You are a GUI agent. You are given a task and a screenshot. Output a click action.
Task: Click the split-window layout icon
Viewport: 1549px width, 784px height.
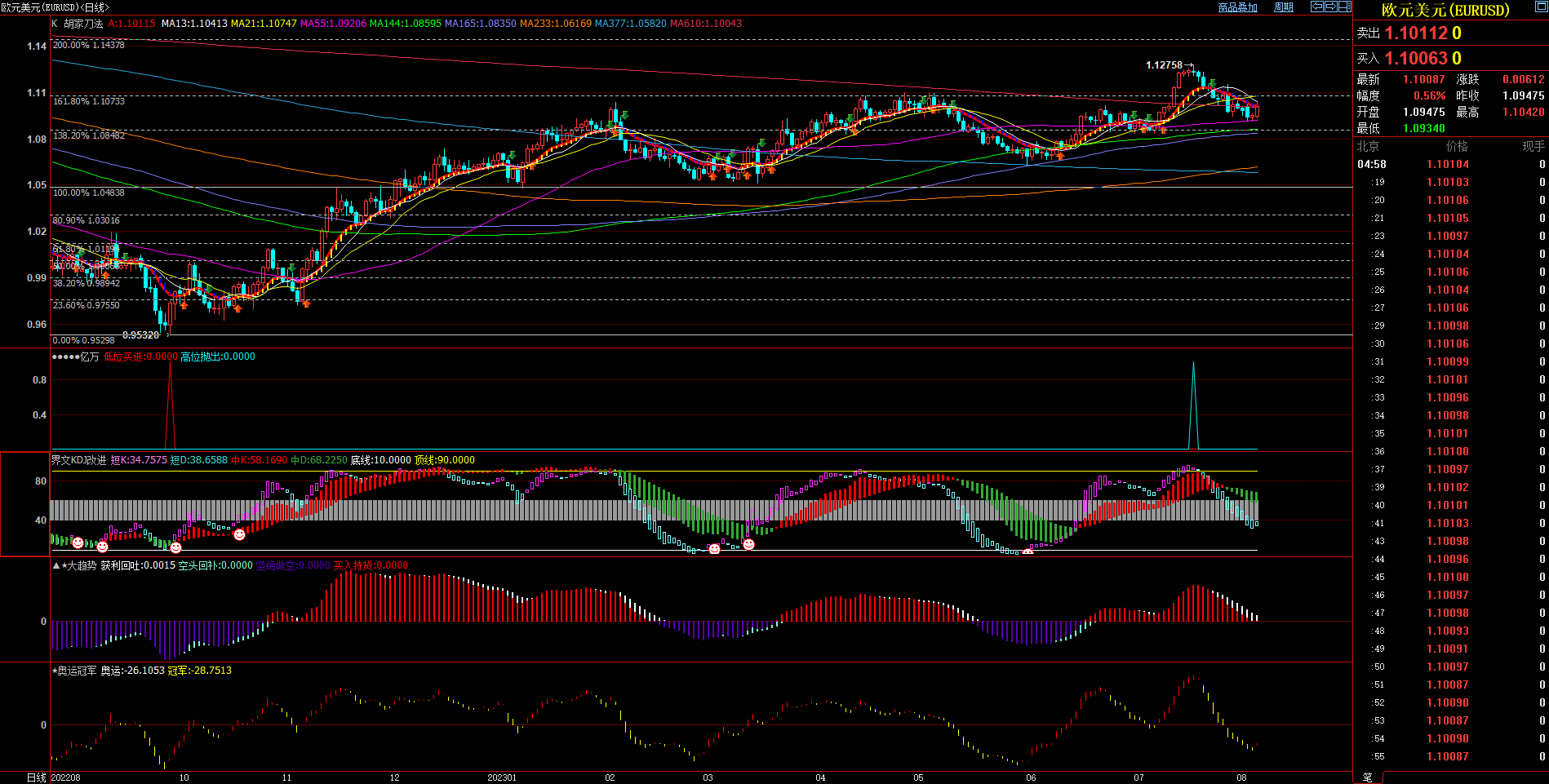click(x=1344, y=7)
